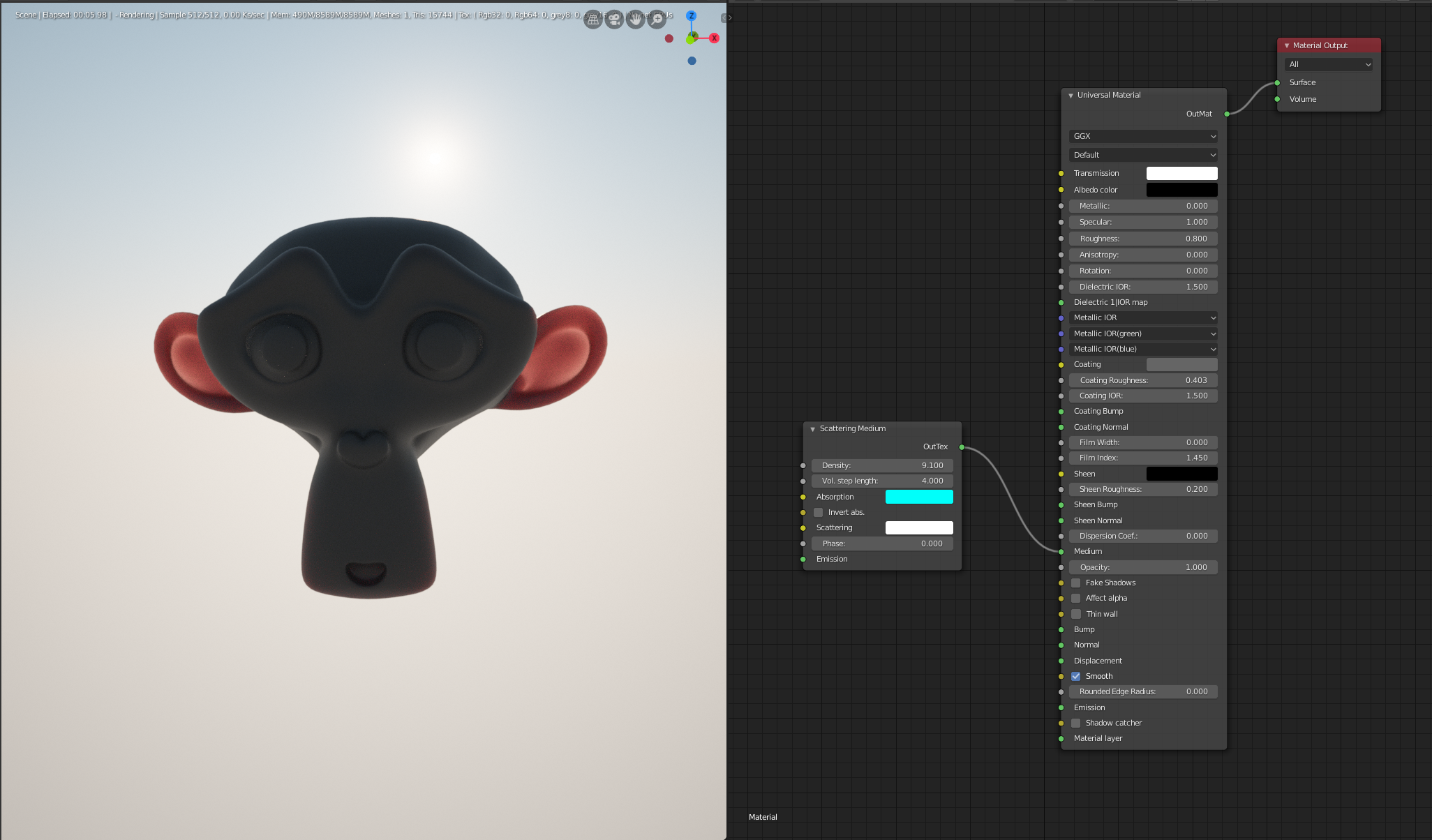The image size is (1432, 840).
Task: Open the GGX distribution dropdown
Action: coord(1143,136)
